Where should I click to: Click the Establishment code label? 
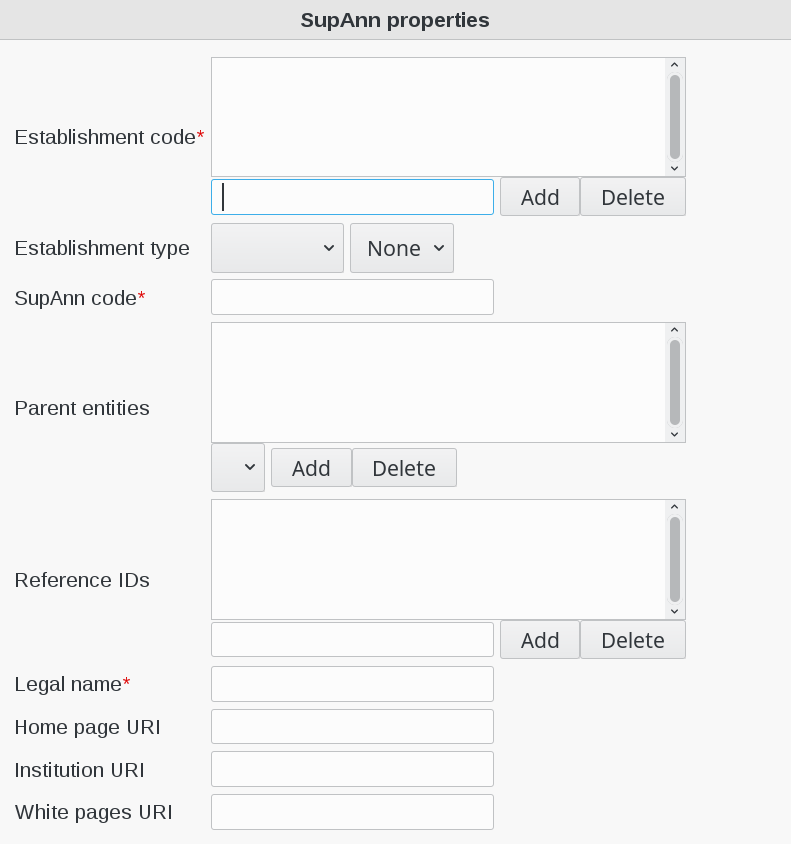click(109, 137)
